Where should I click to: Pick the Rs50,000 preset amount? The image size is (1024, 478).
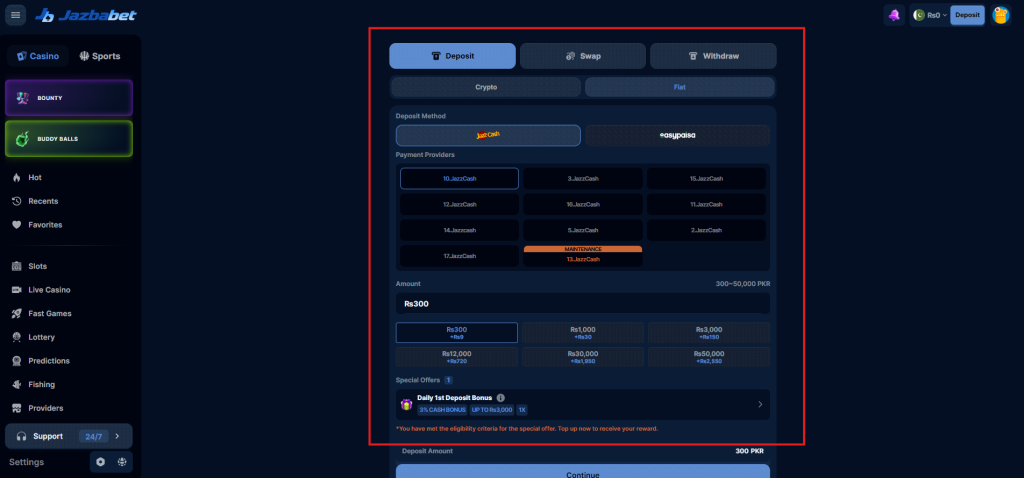(x=709, y=357)
